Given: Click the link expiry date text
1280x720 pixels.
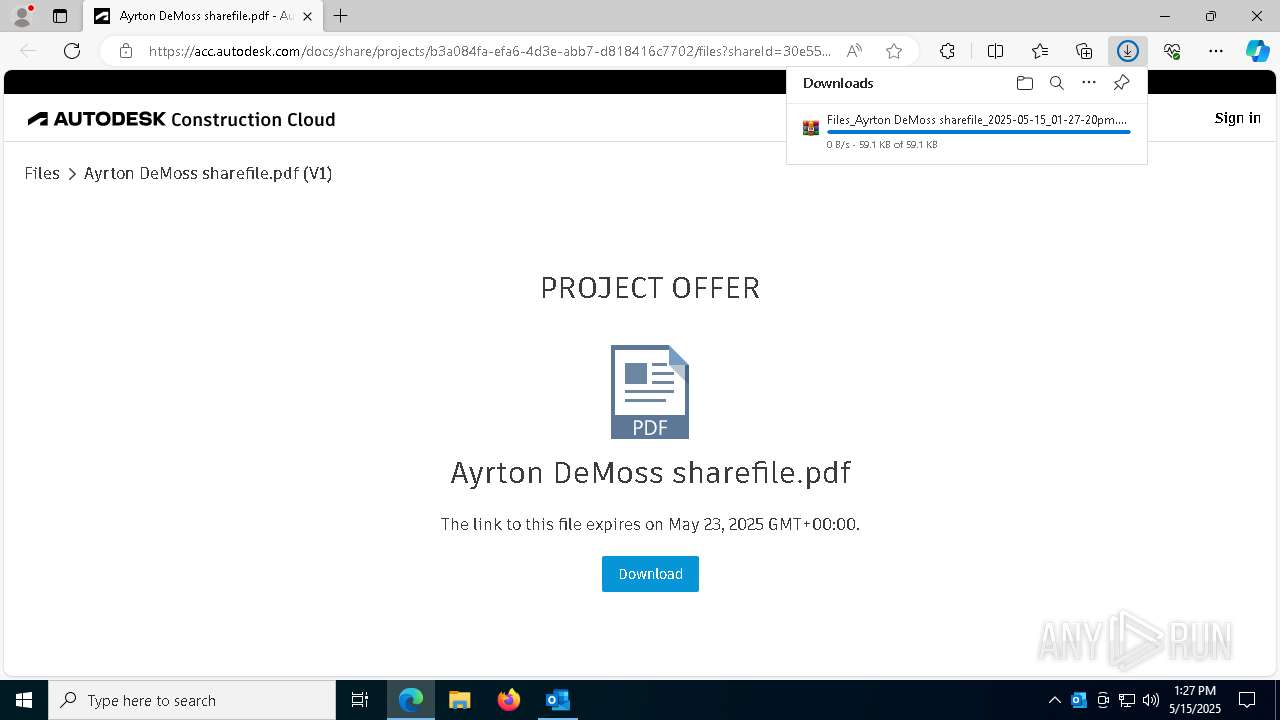Looking at the screenshot, I should (x=650, y=524).
